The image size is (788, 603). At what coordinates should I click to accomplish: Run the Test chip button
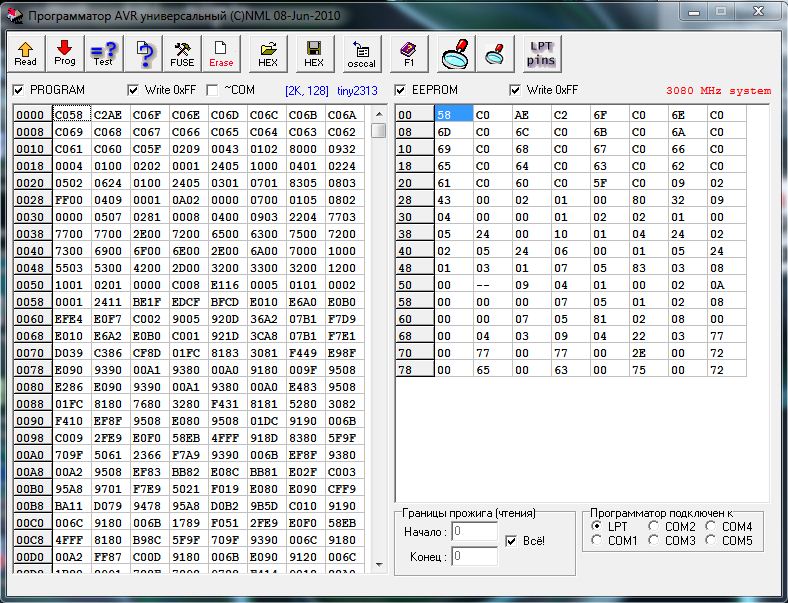tap(103, 53)
